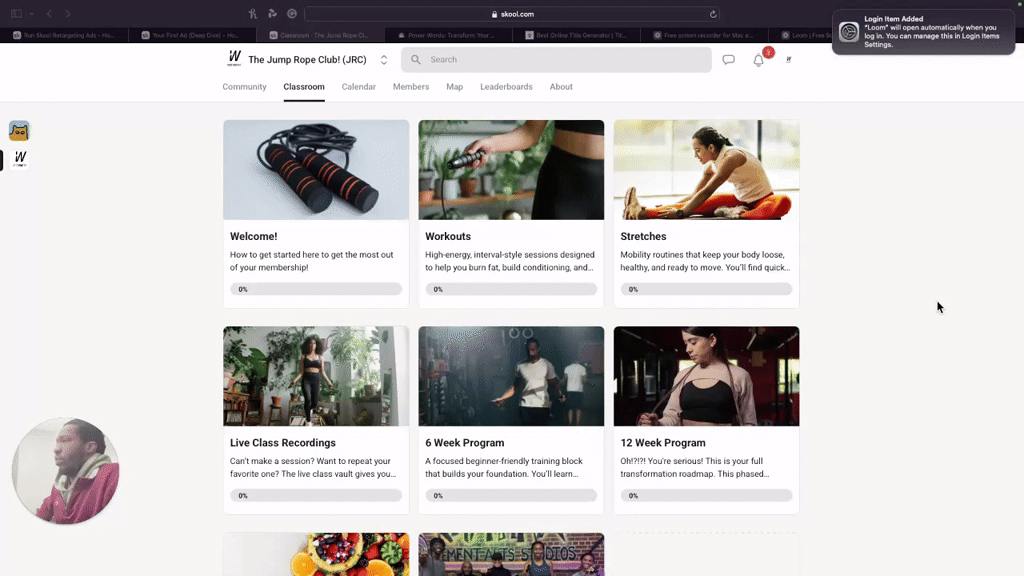The width and height of the screenshot is (1024, 576).
Task: Click the Stretches progress bar
Action: tap(707, 289)
